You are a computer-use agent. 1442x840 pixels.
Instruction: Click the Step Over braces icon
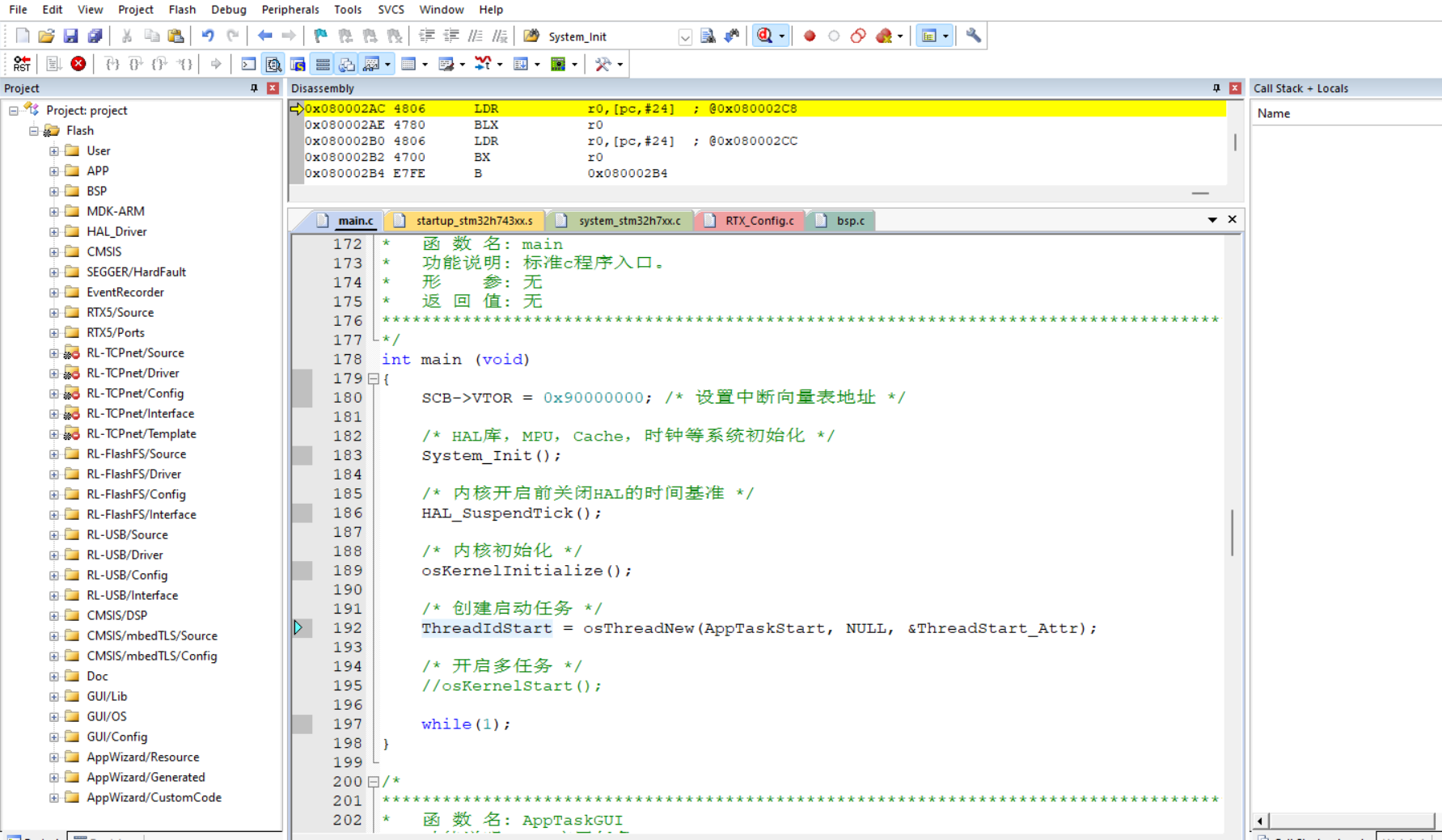[x=136, y=64]
